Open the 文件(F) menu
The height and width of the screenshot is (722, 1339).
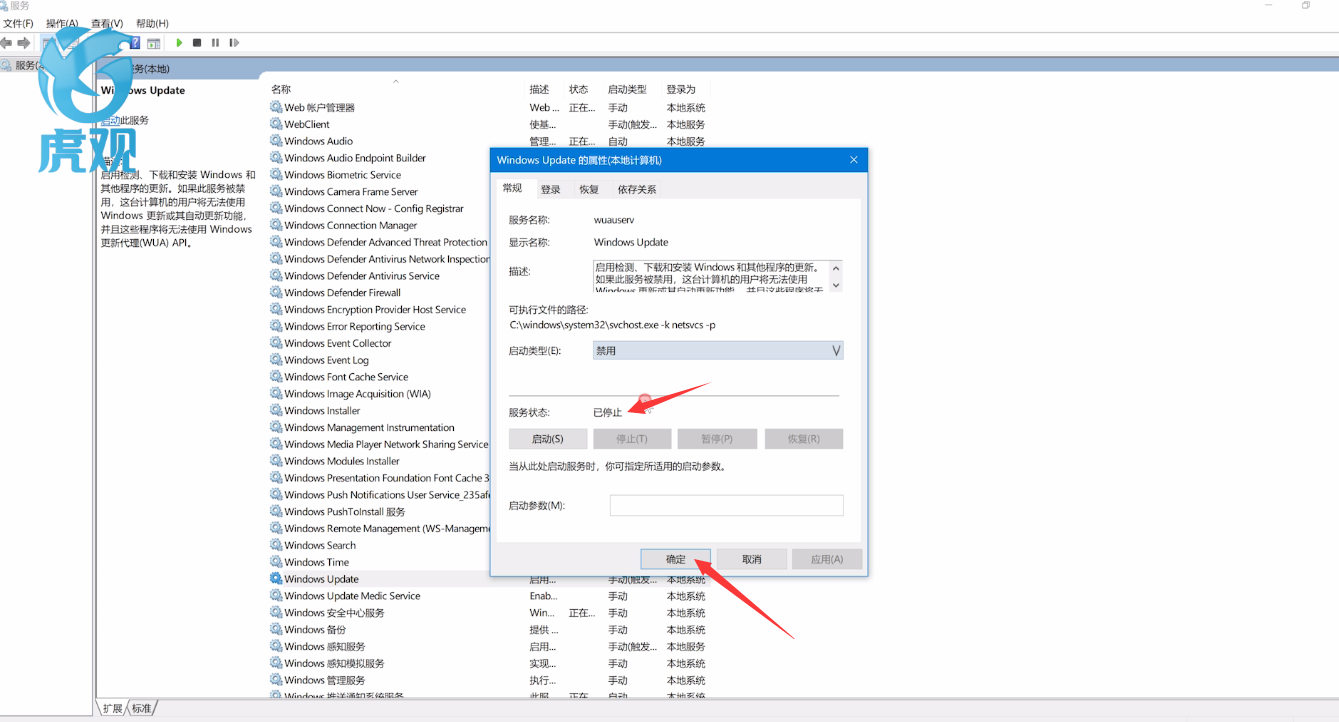[18, 23]
